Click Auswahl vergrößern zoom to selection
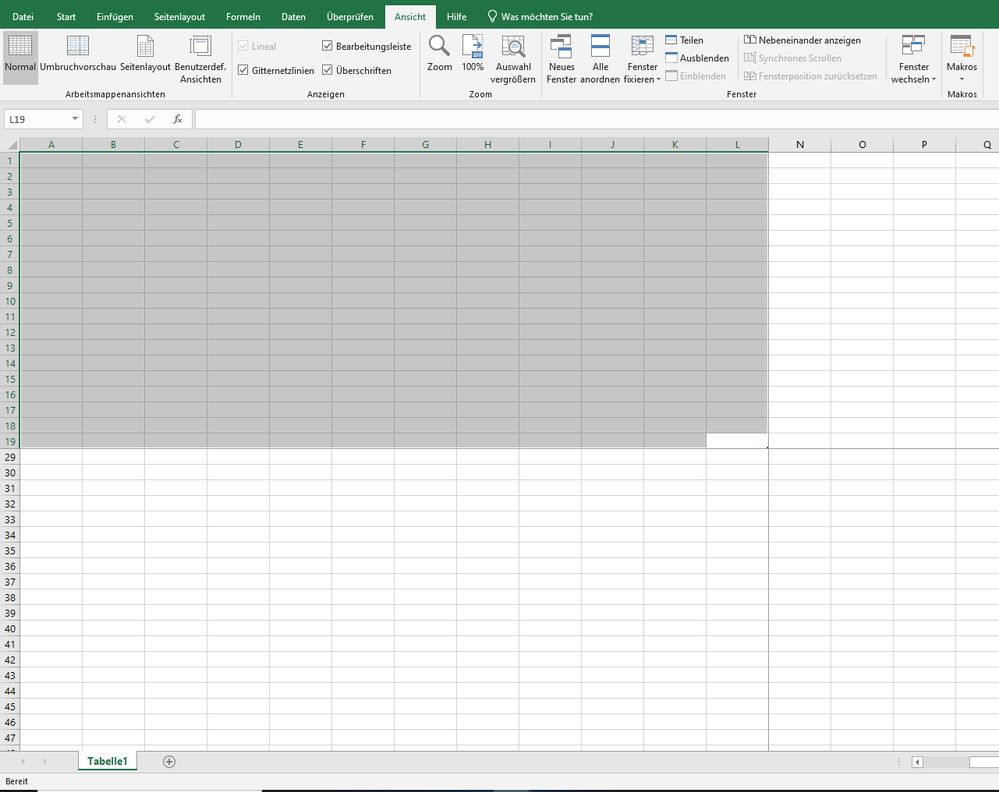Viewport: 999px width, 792px height. (x=513, y=59)
